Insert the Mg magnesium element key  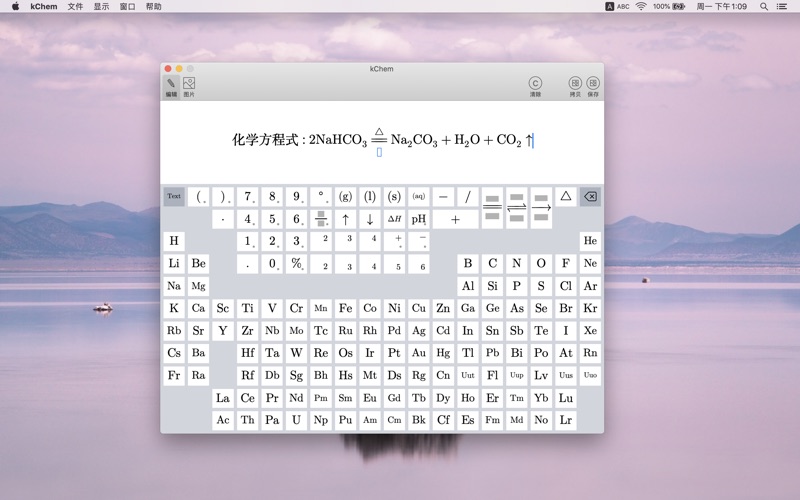pos(198,286)
